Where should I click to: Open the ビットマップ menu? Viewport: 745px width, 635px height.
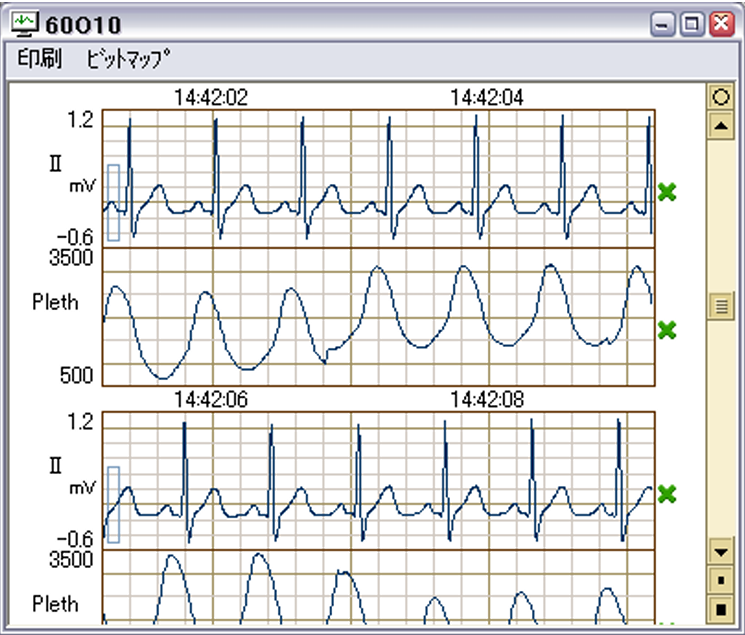point(125,59)
